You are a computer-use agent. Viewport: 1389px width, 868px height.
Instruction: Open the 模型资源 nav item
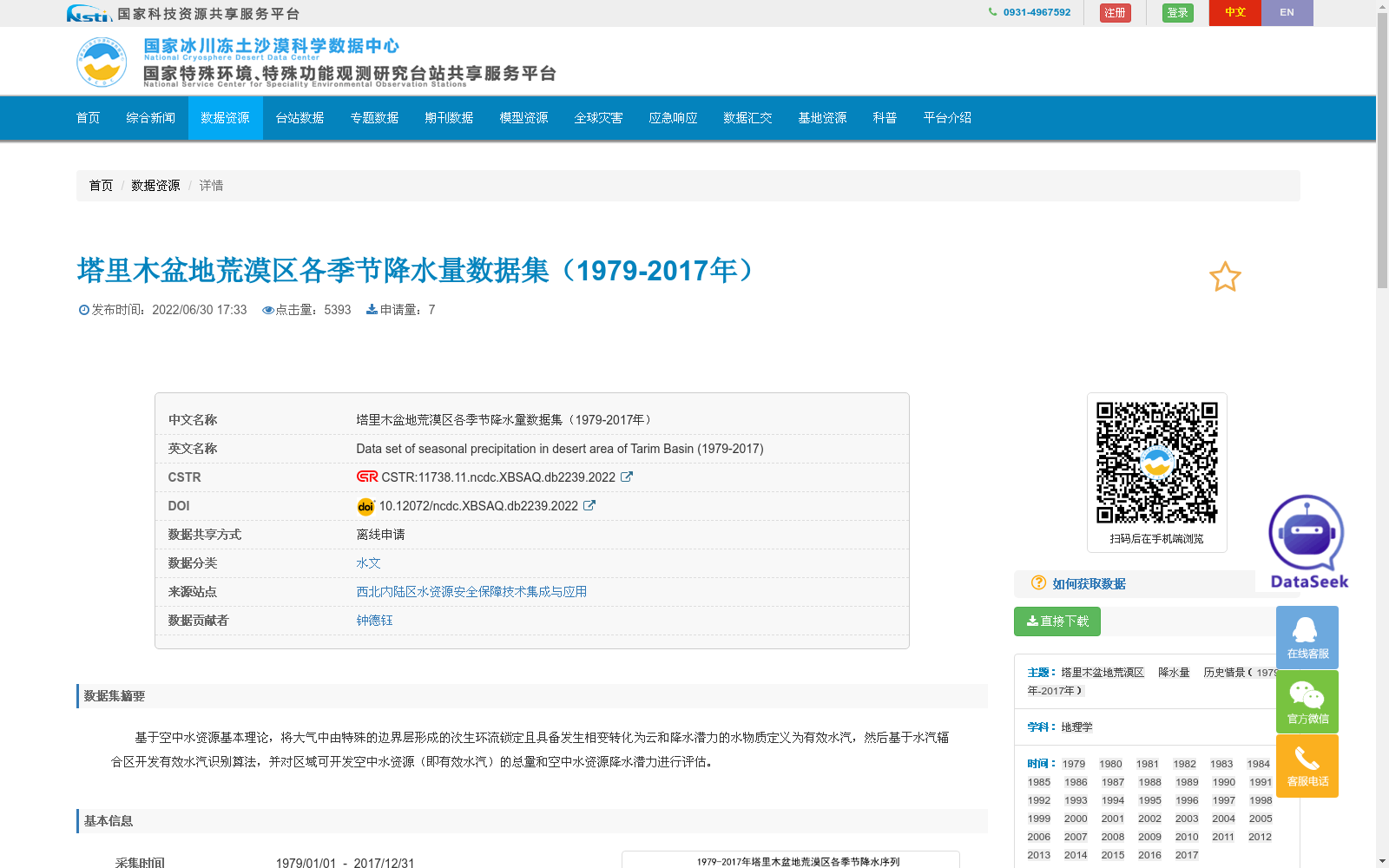(x=524, y=118)
